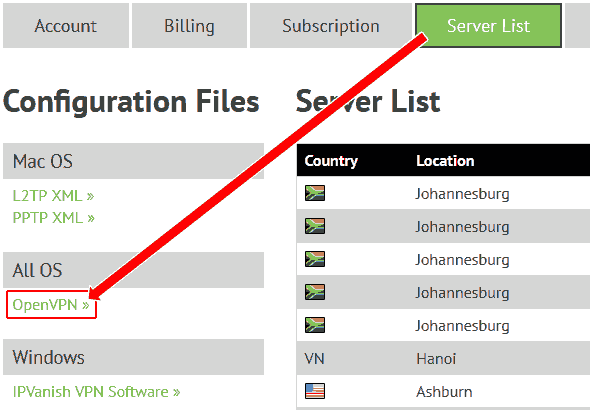The height and width of the screenshot is (410, 590).
Task: Click the VN country code for Hanoi
Action: coord(315,358)
